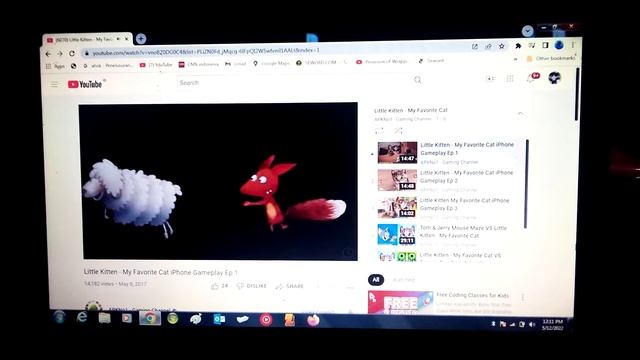Image resolution: width=640 pixels, height=360 pixels.
Task: Play Little Kitten iPhone Gameplay Ep 2
Action: [x=466, y=177]
